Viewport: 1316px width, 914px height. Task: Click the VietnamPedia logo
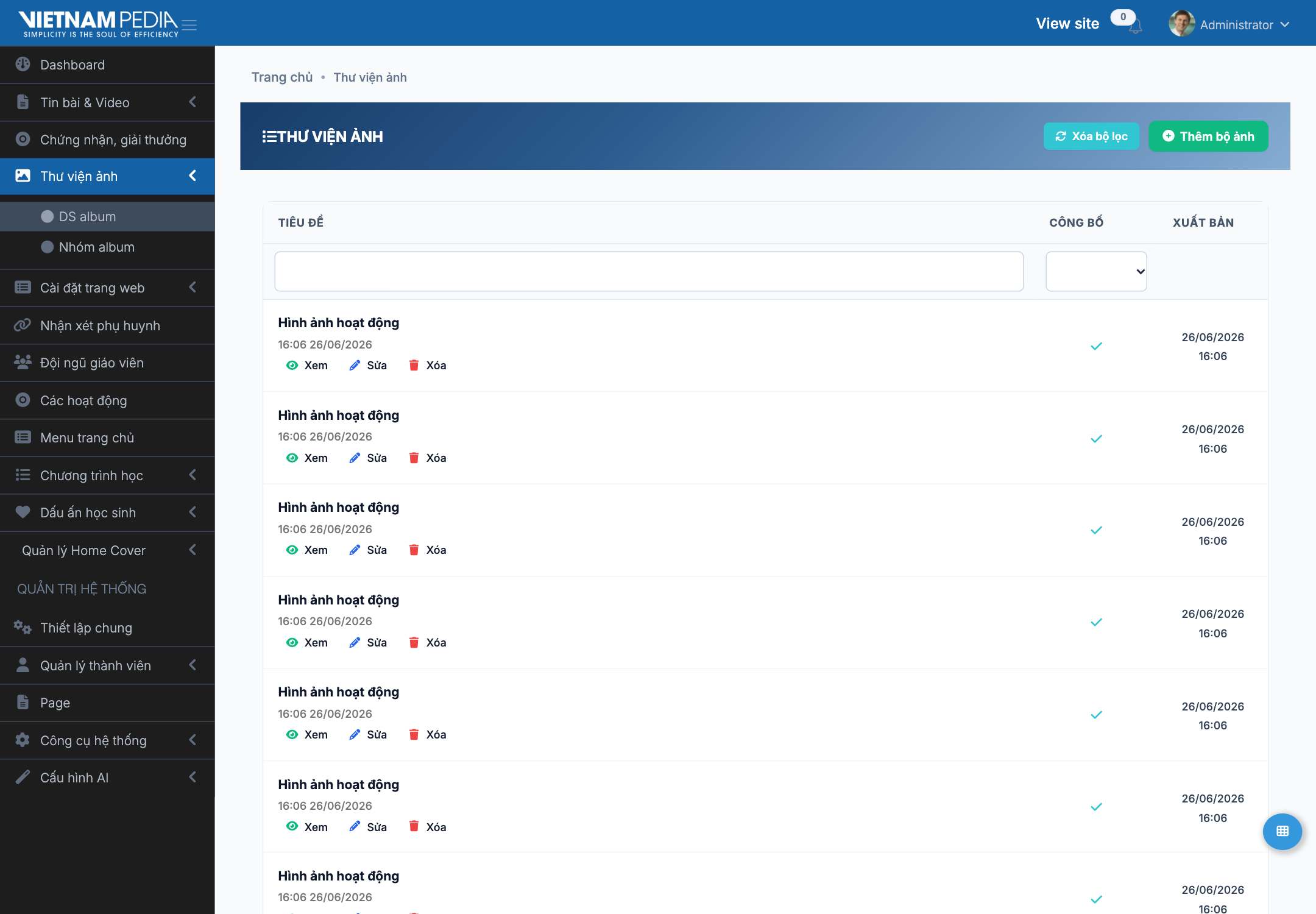pyautogui.click(x=98, y=24)
